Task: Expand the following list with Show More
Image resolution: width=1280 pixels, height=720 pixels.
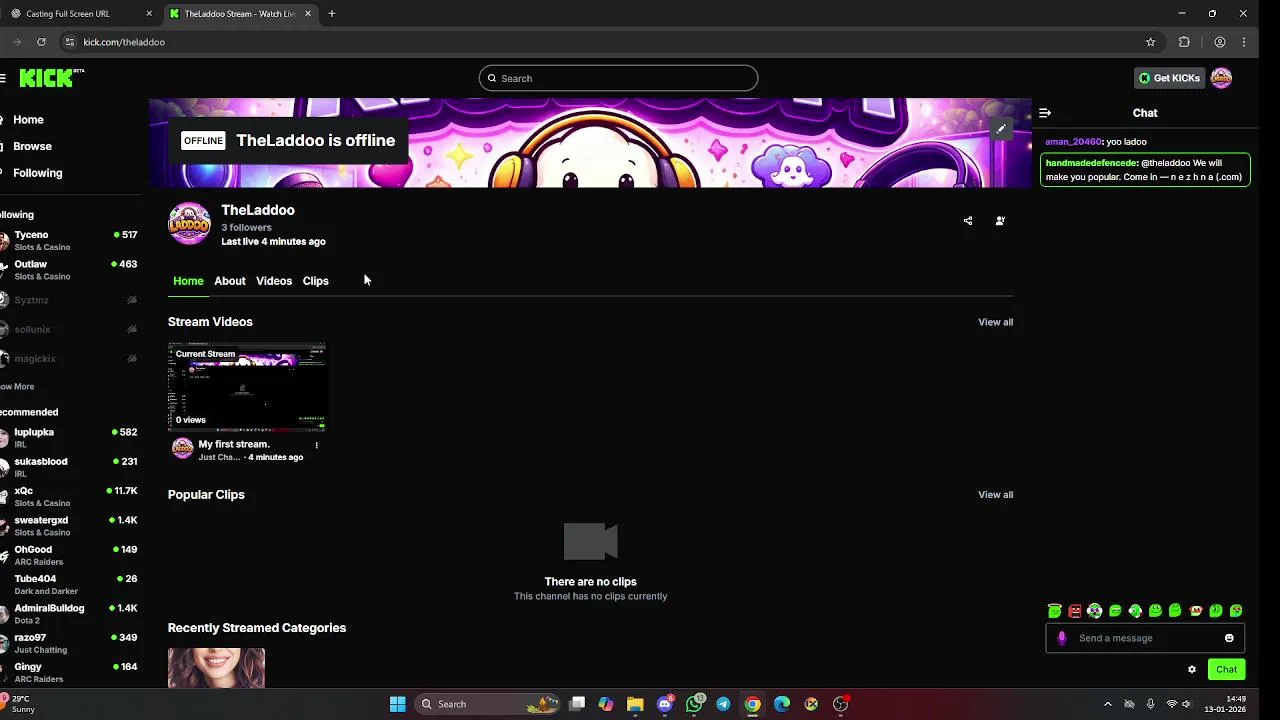Action: (17, 387)
